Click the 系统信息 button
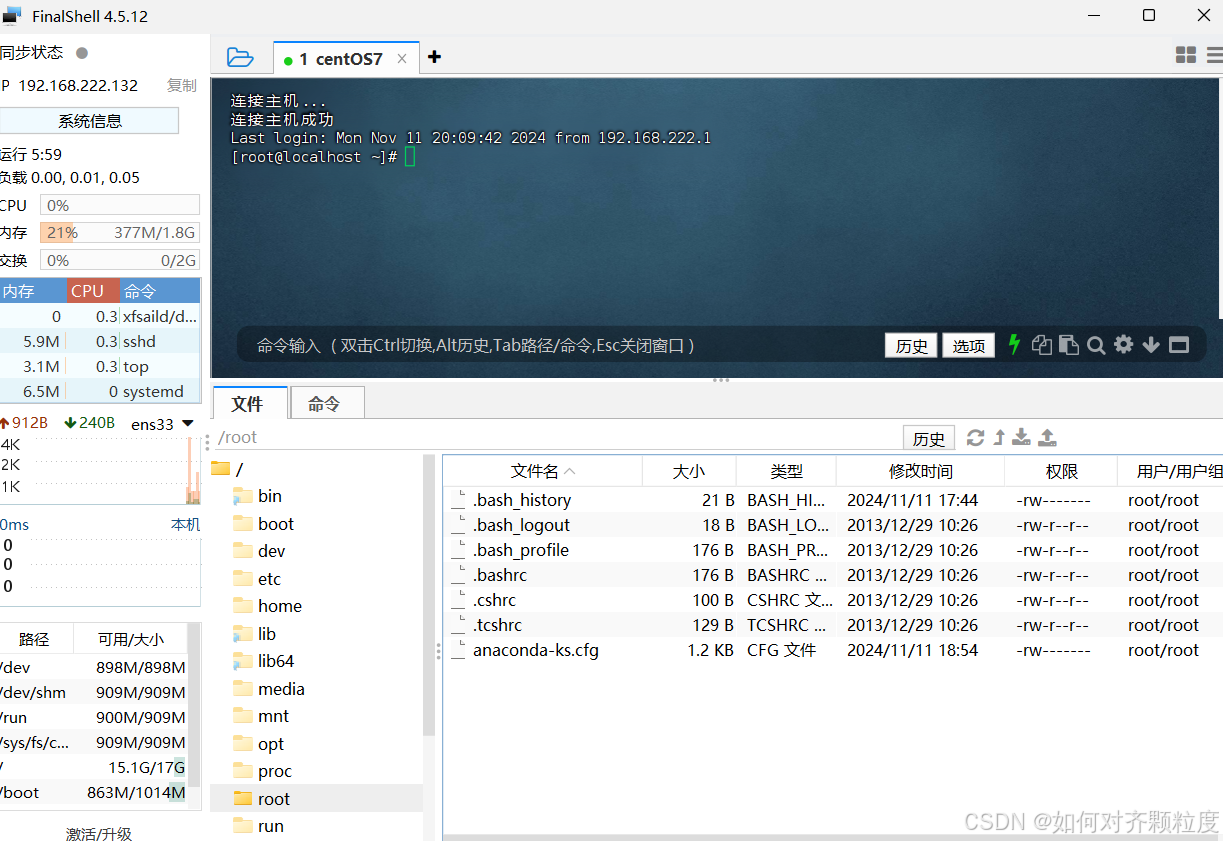 tap(90, 121)
